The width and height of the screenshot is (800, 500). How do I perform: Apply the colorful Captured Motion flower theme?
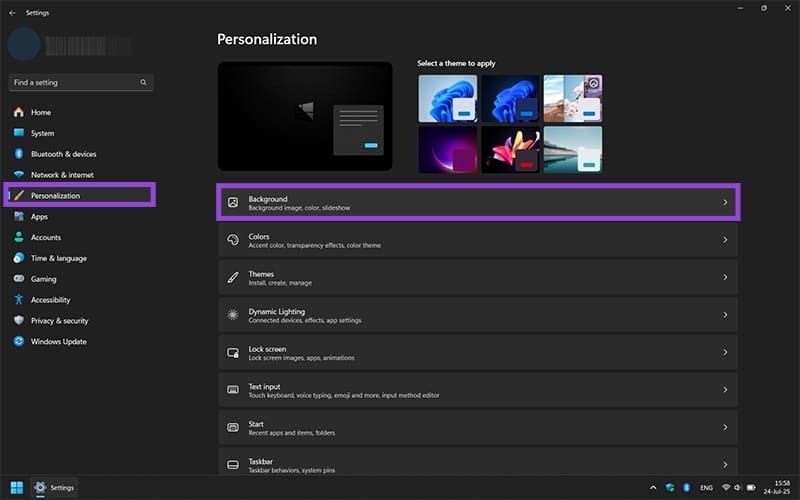coord(510,149)
